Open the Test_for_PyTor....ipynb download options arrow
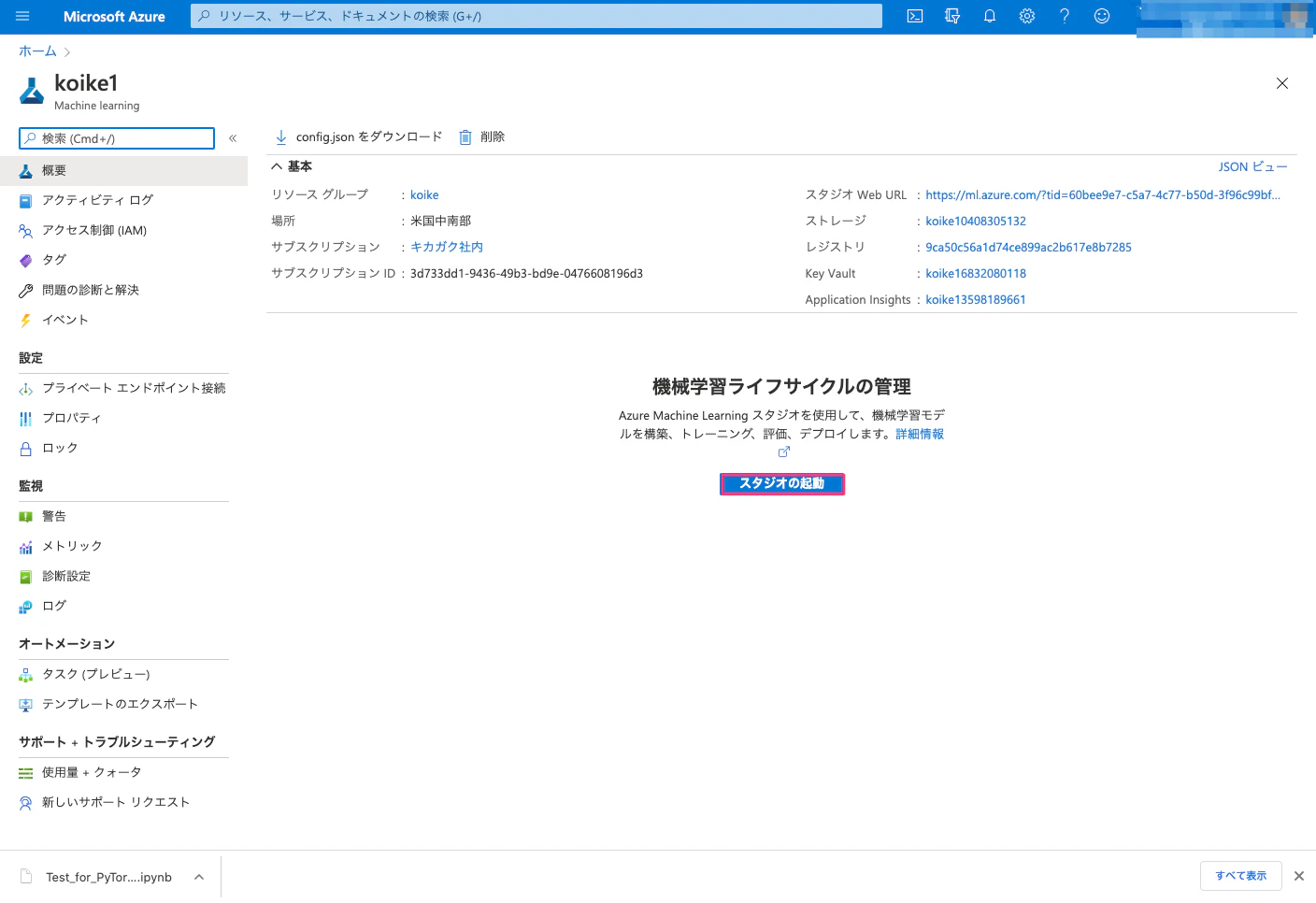 coord(199,877)
